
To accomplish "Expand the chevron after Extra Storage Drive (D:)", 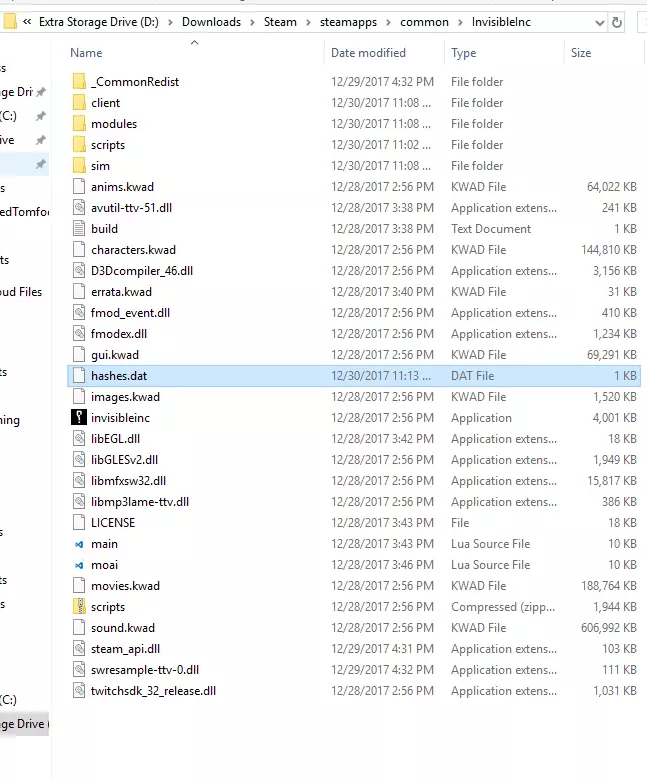I will 170,22.
